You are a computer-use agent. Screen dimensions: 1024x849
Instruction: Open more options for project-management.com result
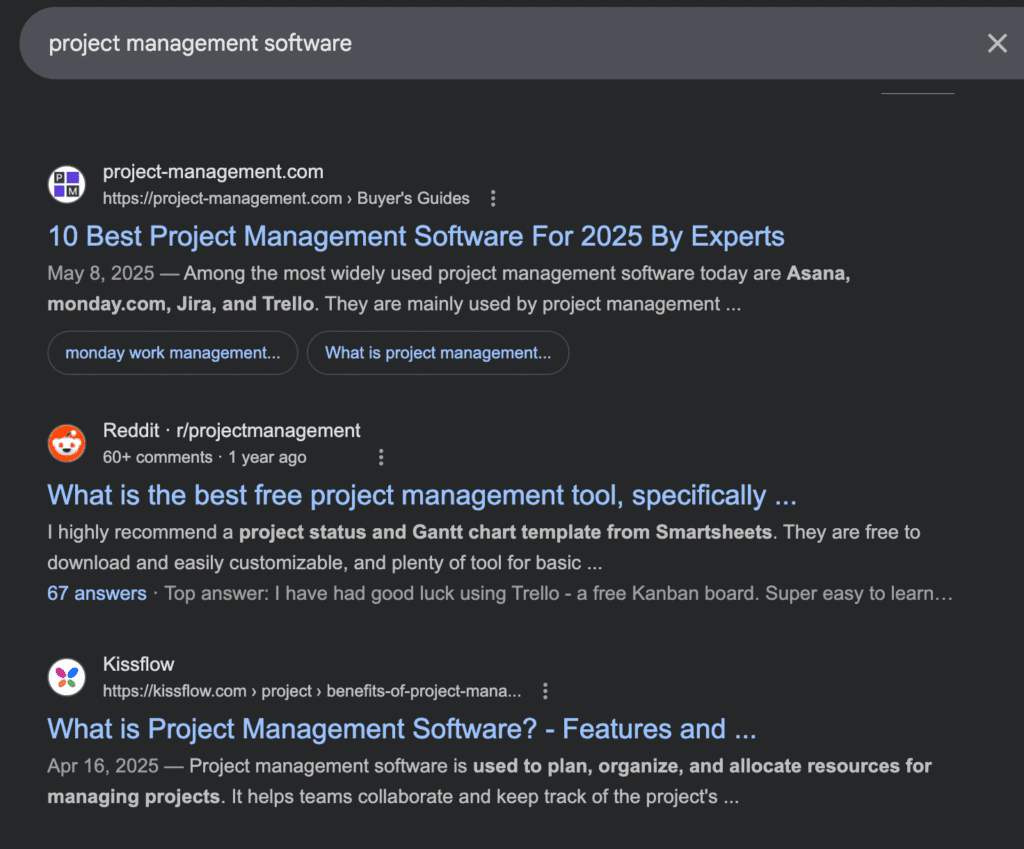click(493, 199)
